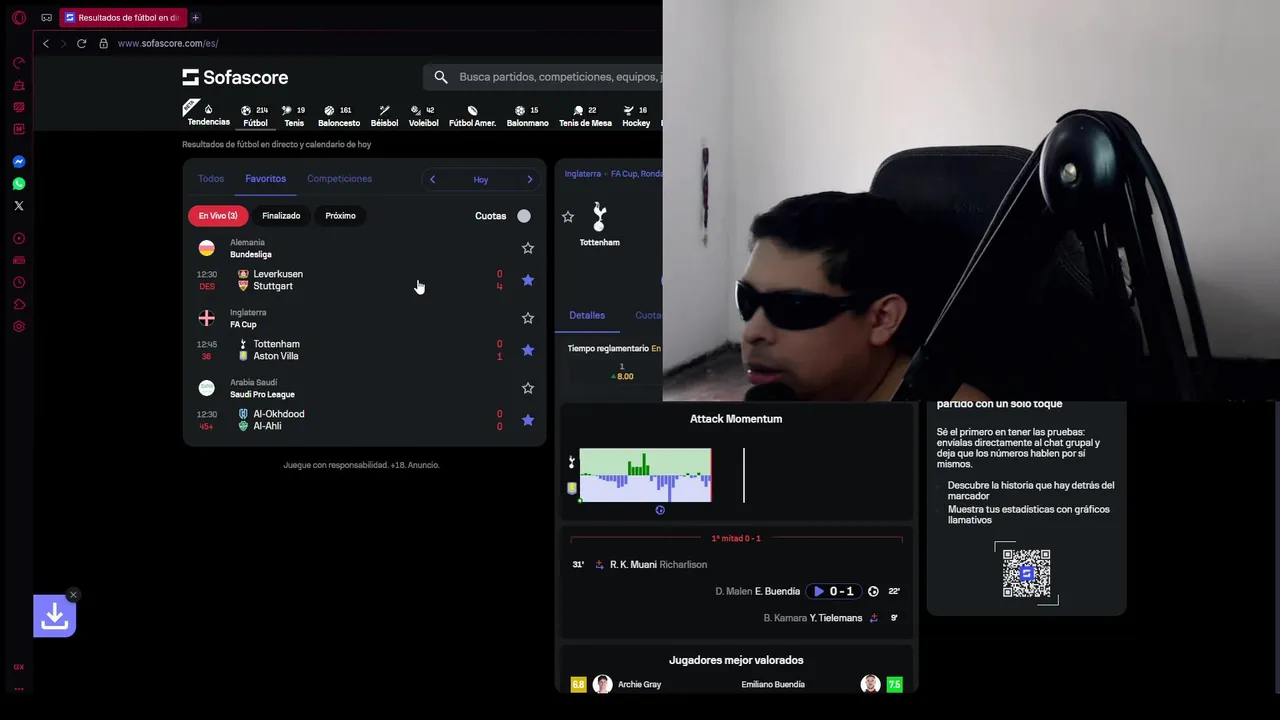This screenshot has height=720, width=1280.
Task: Select the Fútbol sport category
Action: (256, 116)
